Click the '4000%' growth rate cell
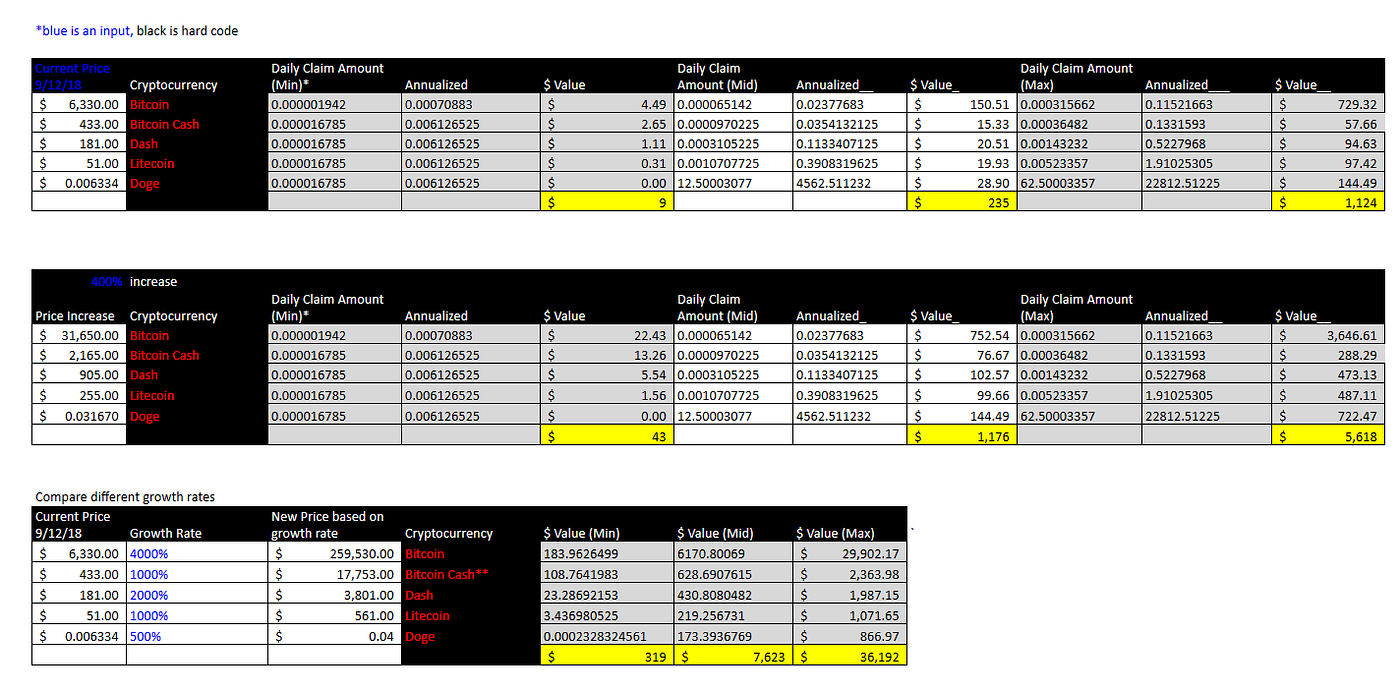 tap(197, 553)
